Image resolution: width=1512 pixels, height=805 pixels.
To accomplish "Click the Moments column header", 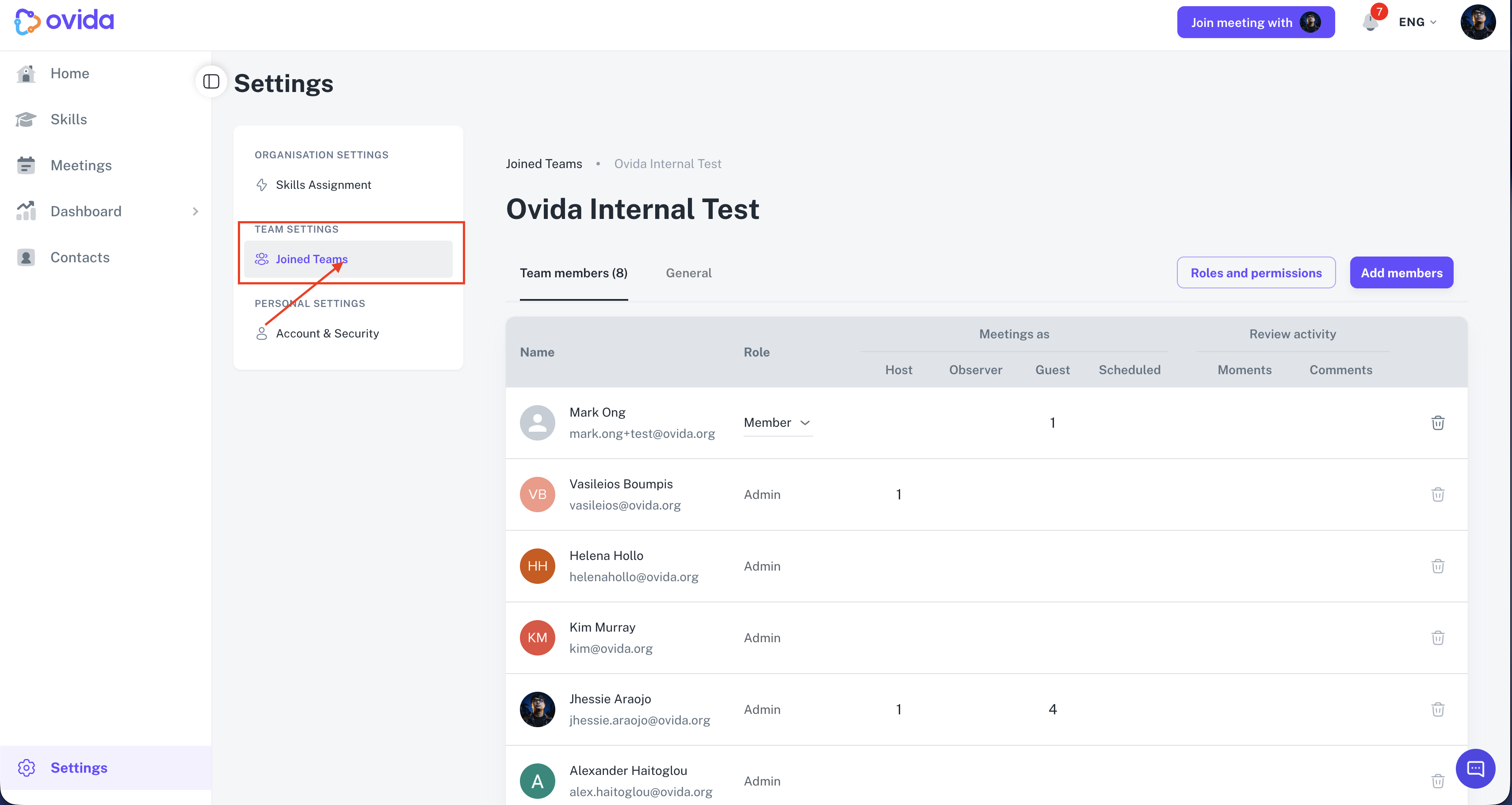I will coord(1245,370).
